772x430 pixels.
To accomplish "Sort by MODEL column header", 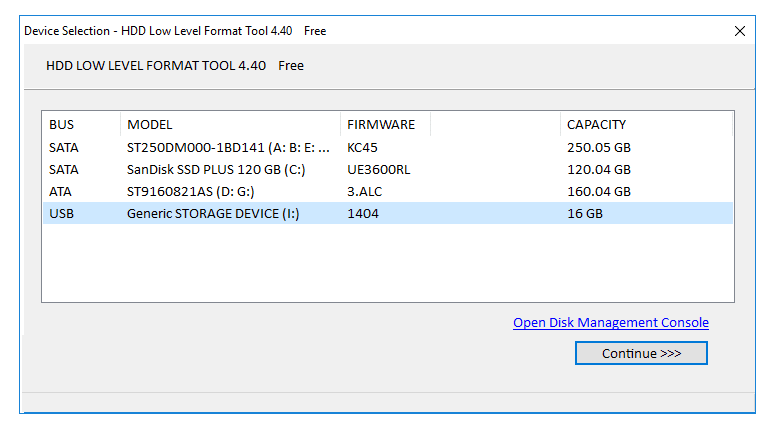I will [x=230, y=125].
